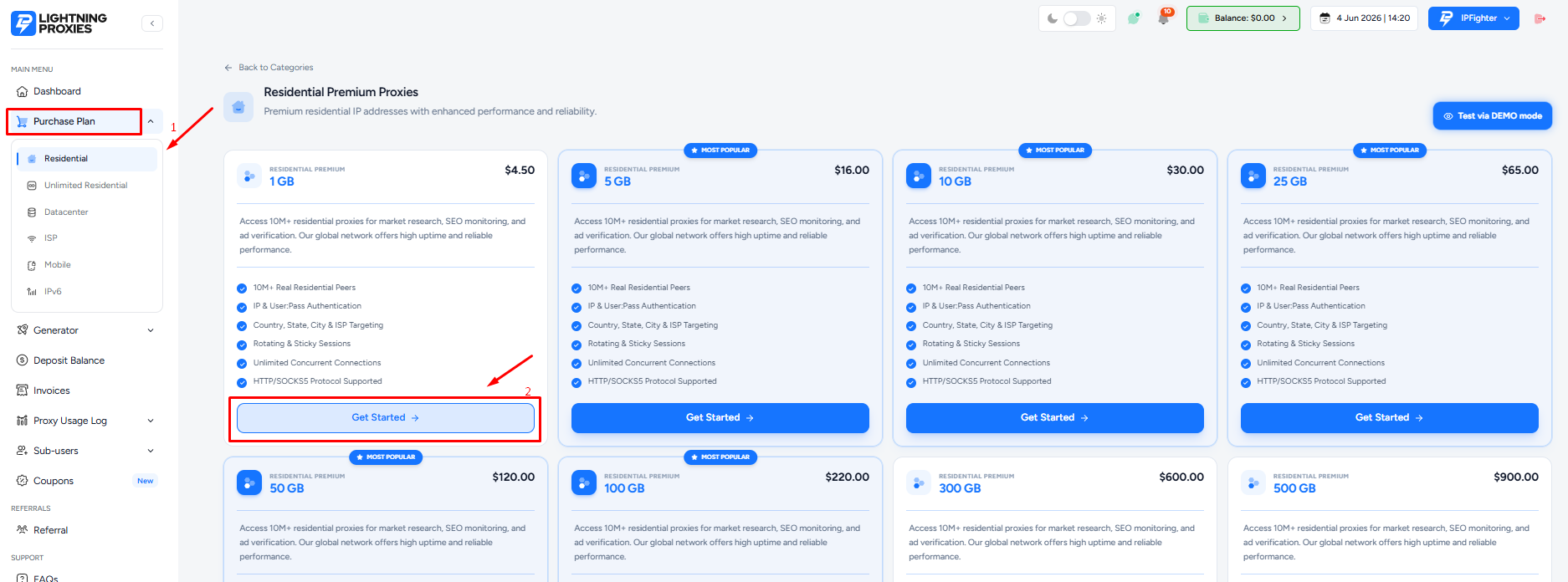Click the 100 GB plan title
The height and width of the screenshot is (582, 1568).
pos(624,488)
